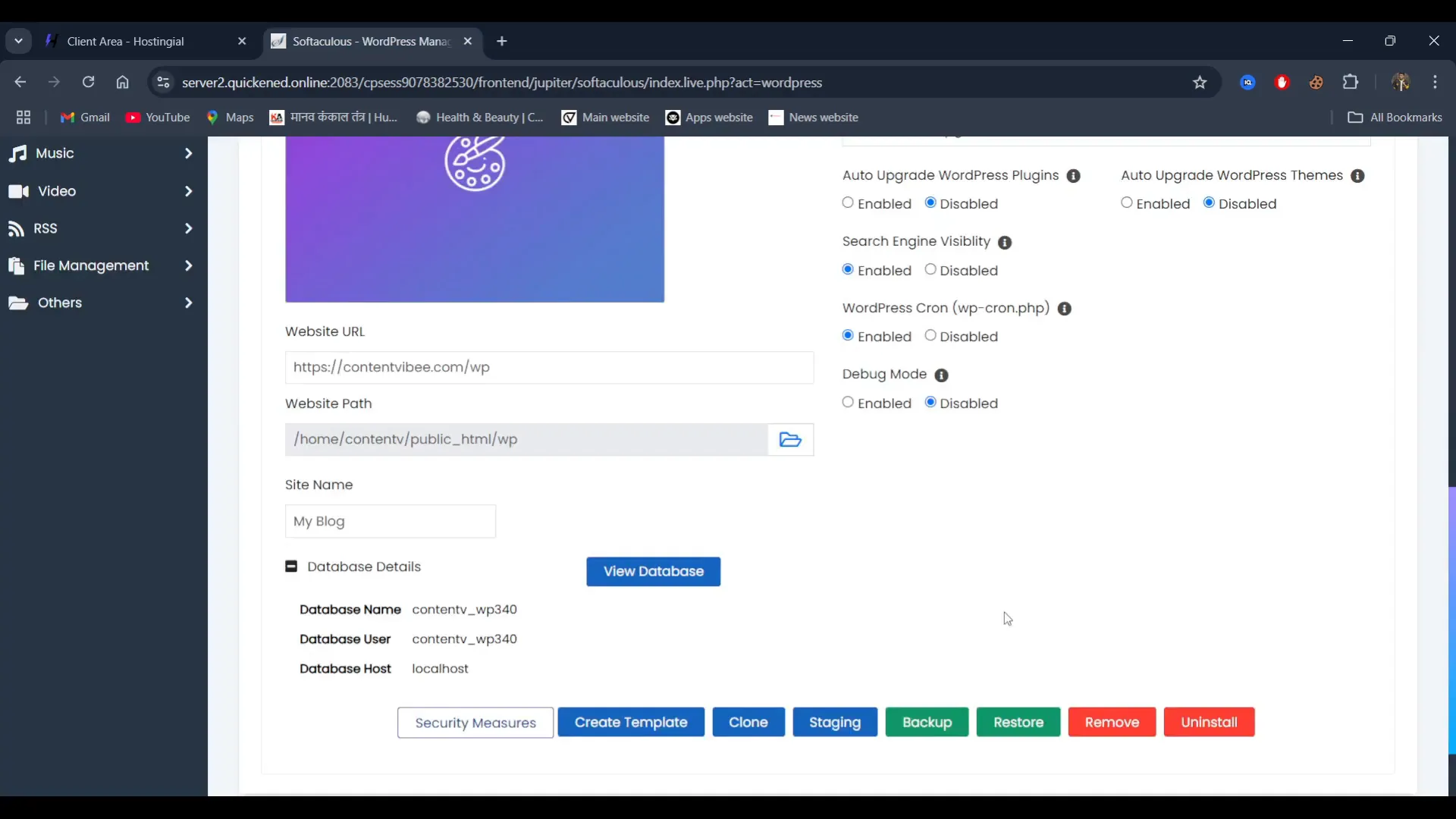Go back to the previous page
The image size is (1456, 819).
(x=20, y=83)
